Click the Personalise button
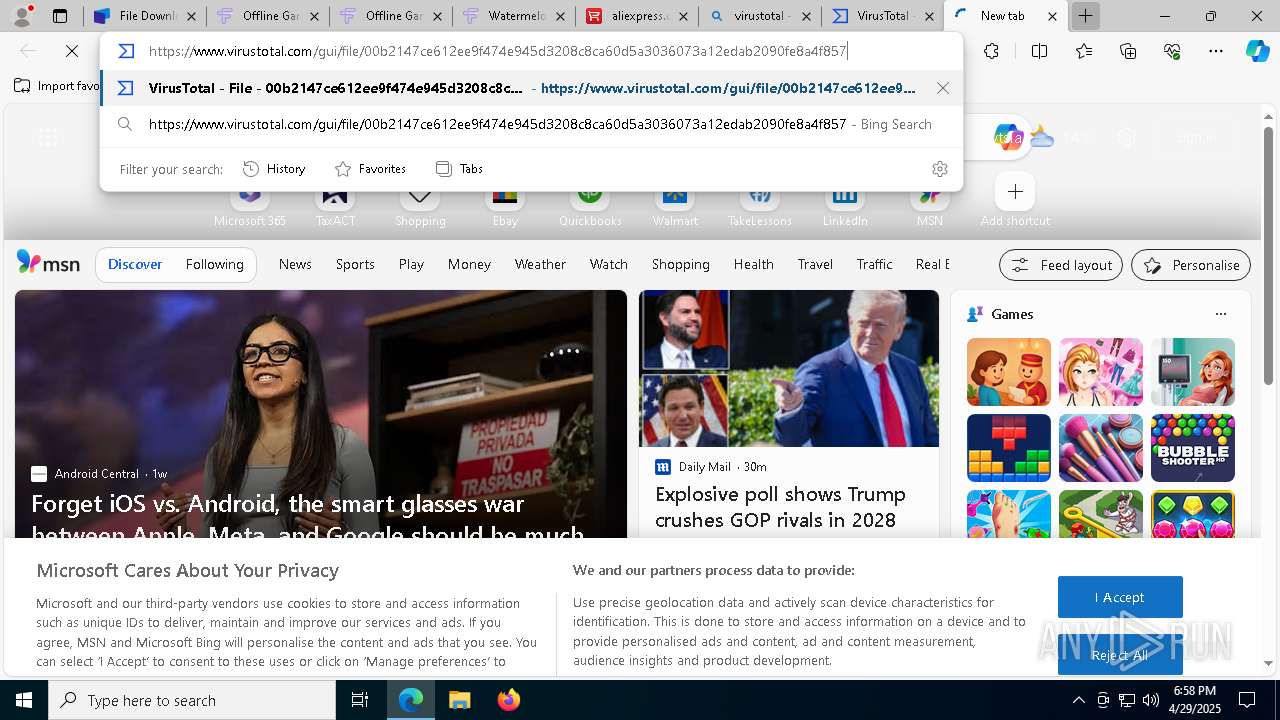 [x=1191, y=265]
